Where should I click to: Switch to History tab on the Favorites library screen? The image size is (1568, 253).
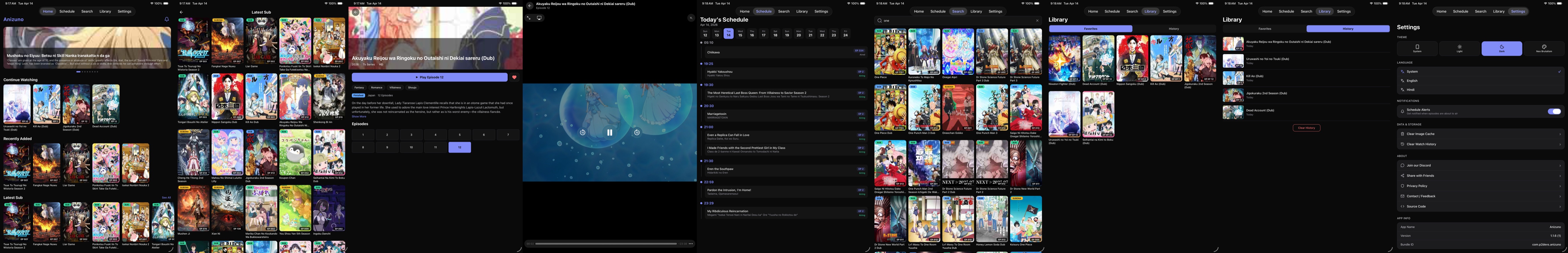[1174, 29]
